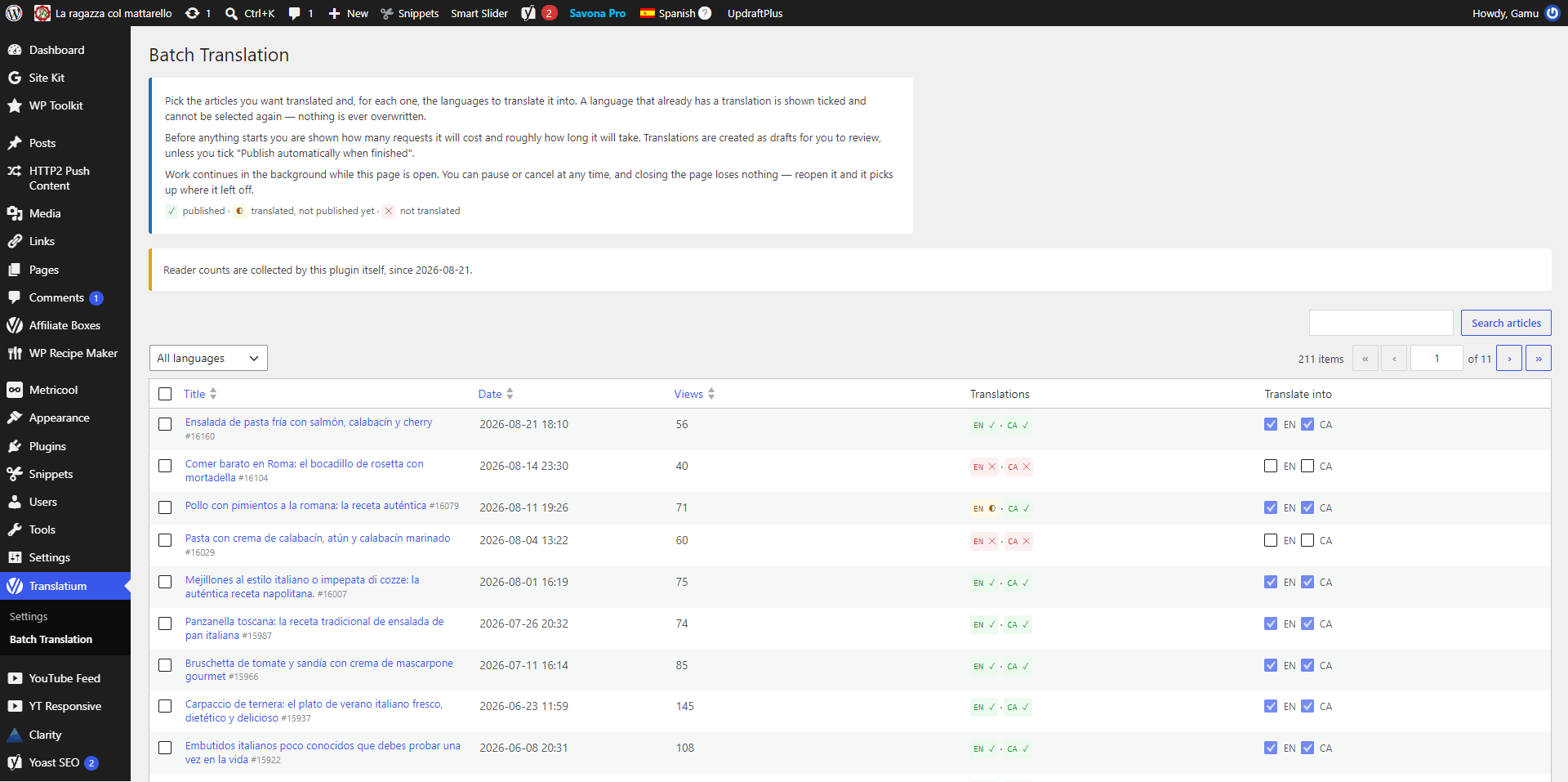Viewport: 1568px width, 782px height.
Task: Click the Plugins plug icon
Action: coord(15,446)
